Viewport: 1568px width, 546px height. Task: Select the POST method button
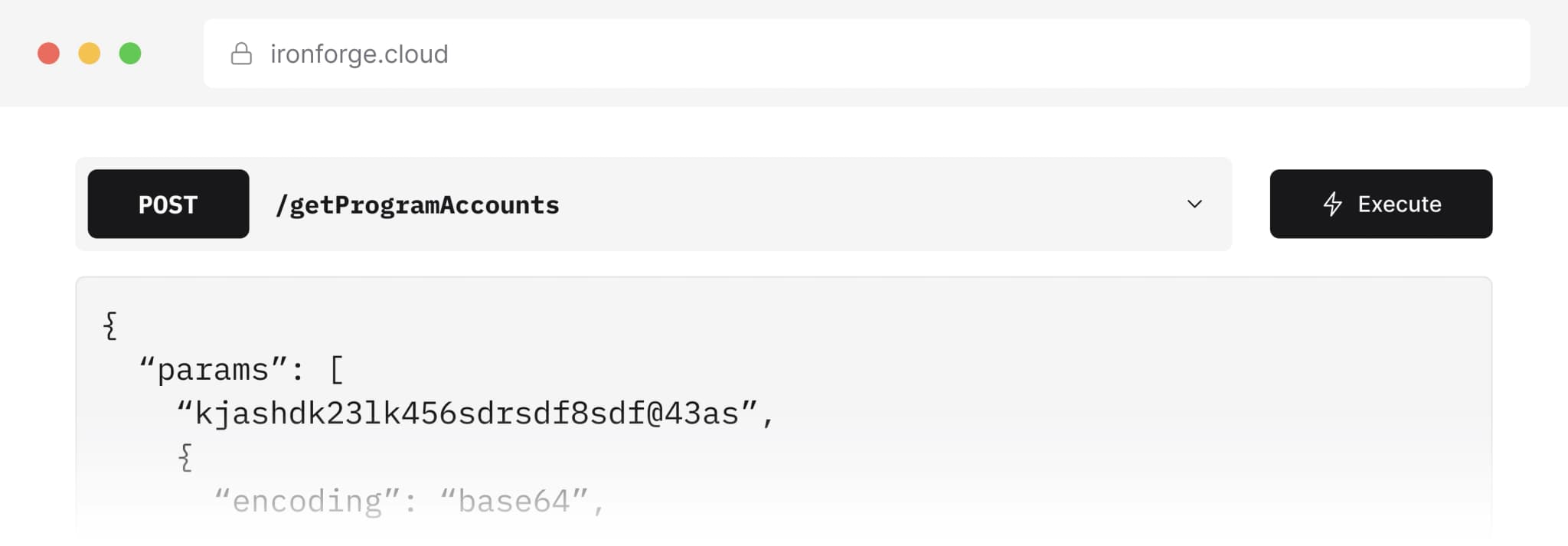[x=168, y=204]
